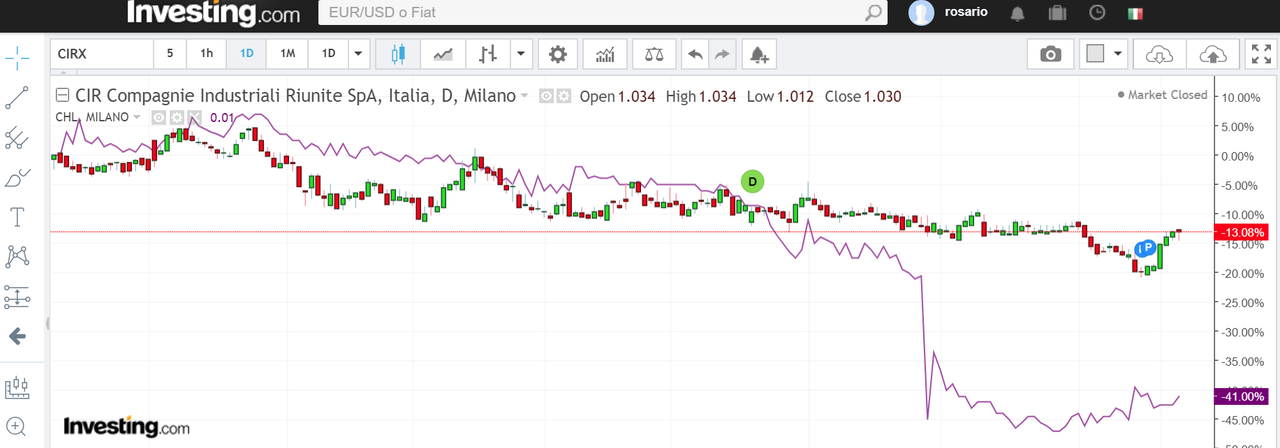This screenshot has width=1280, height=448.
Task: Select the 1h interval
Action: point(206,54)
